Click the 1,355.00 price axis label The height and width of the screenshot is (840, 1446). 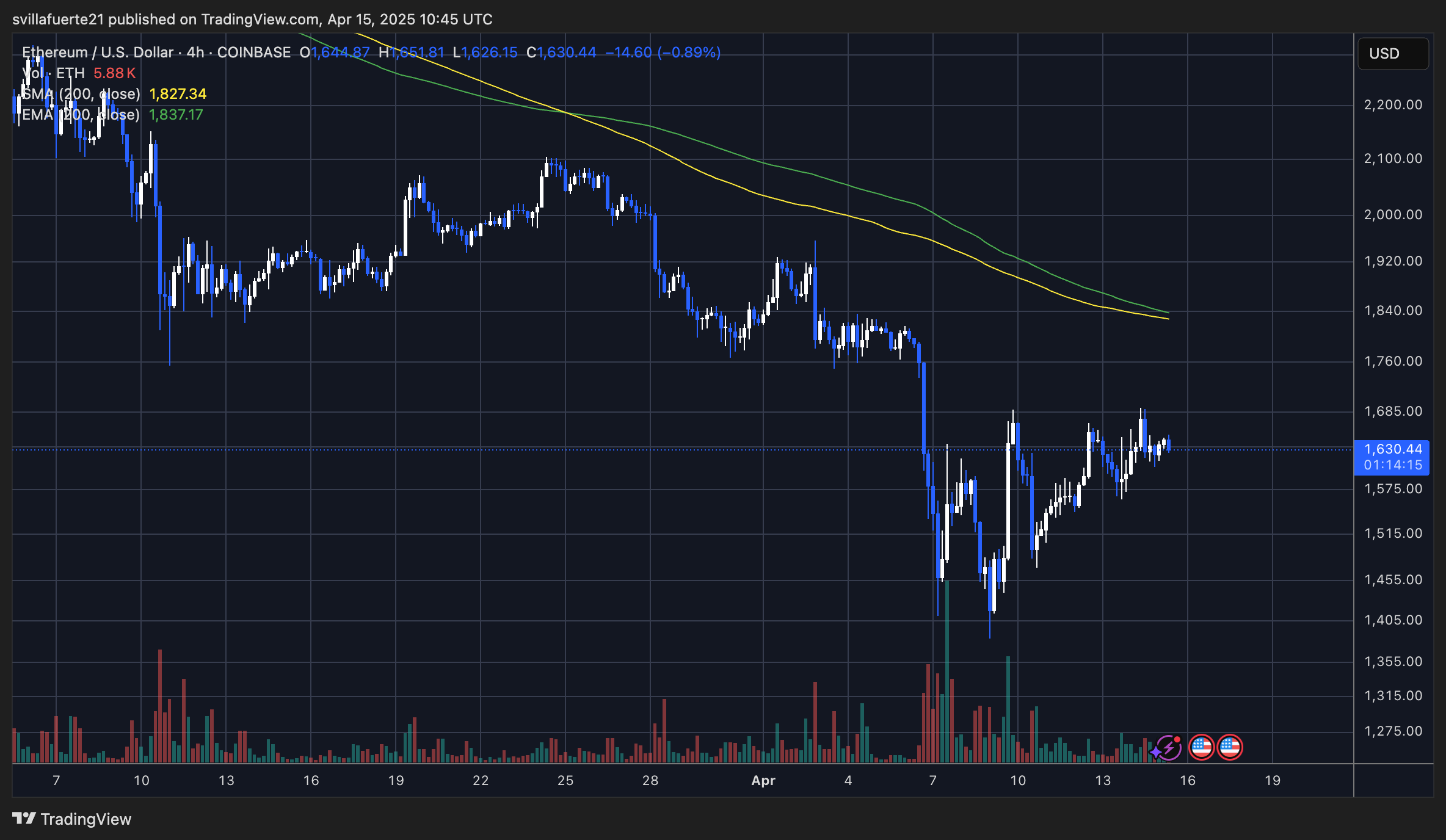(1393, 662)
